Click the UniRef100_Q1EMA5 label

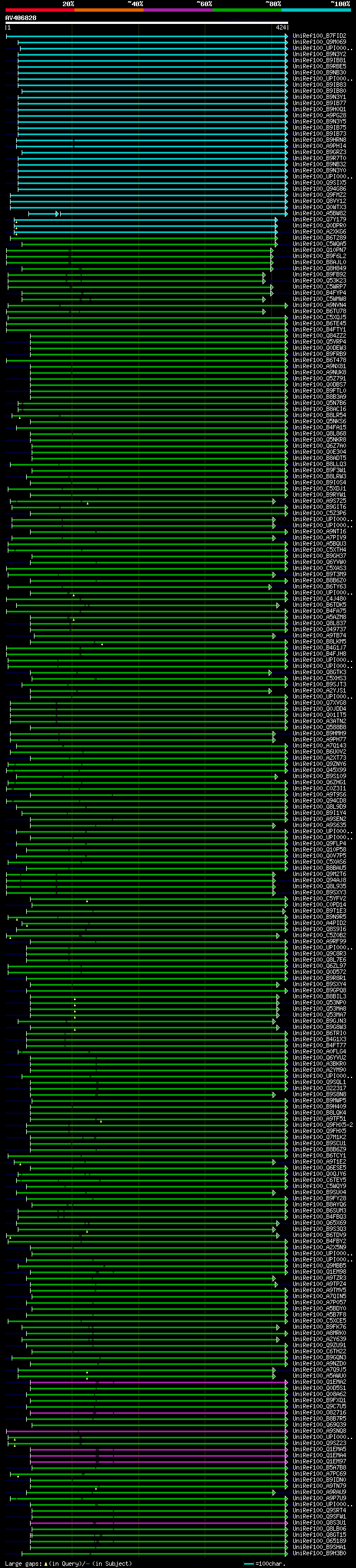click(319, 1450)
